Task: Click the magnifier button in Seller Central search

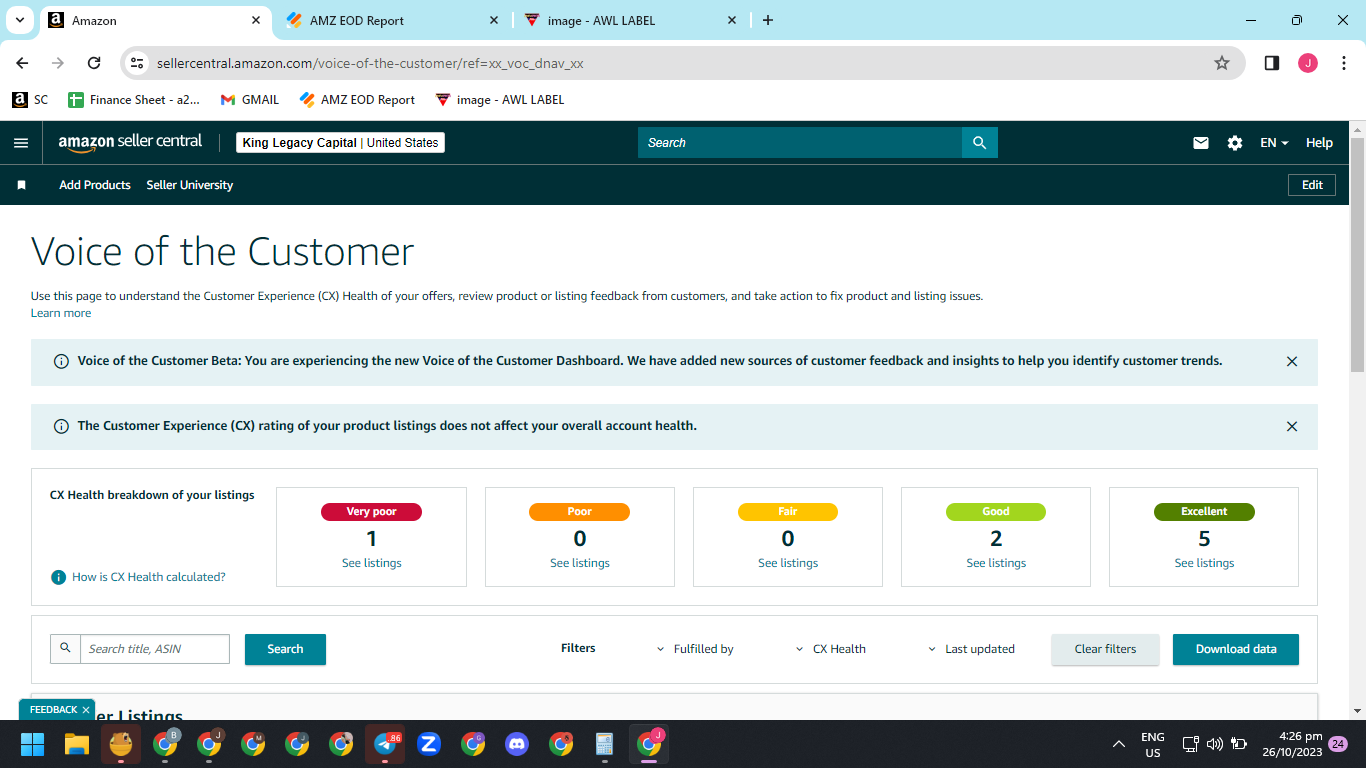Action: 980,143
